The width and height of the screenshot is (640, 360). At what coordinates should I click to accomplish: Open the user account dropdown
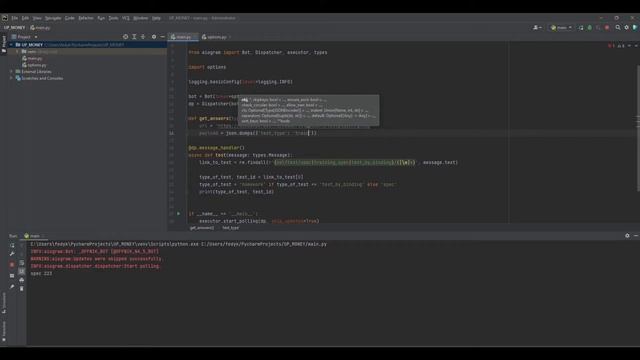[x=537, y=27]
